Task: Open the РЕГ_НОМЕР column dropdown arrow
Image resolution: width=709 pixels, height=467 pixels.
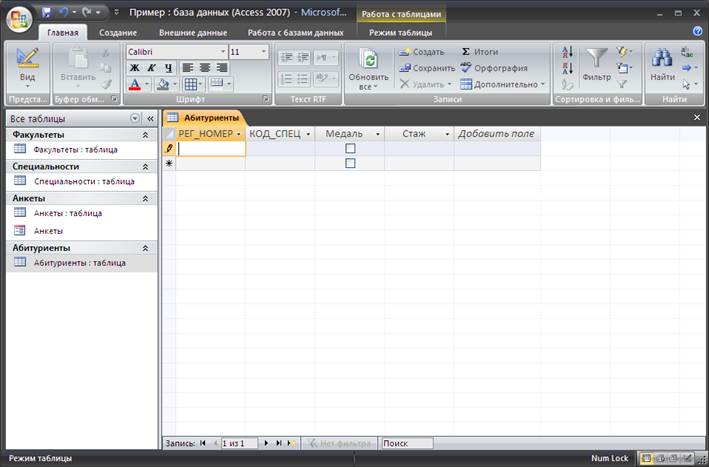Action: tap(239, 134)
